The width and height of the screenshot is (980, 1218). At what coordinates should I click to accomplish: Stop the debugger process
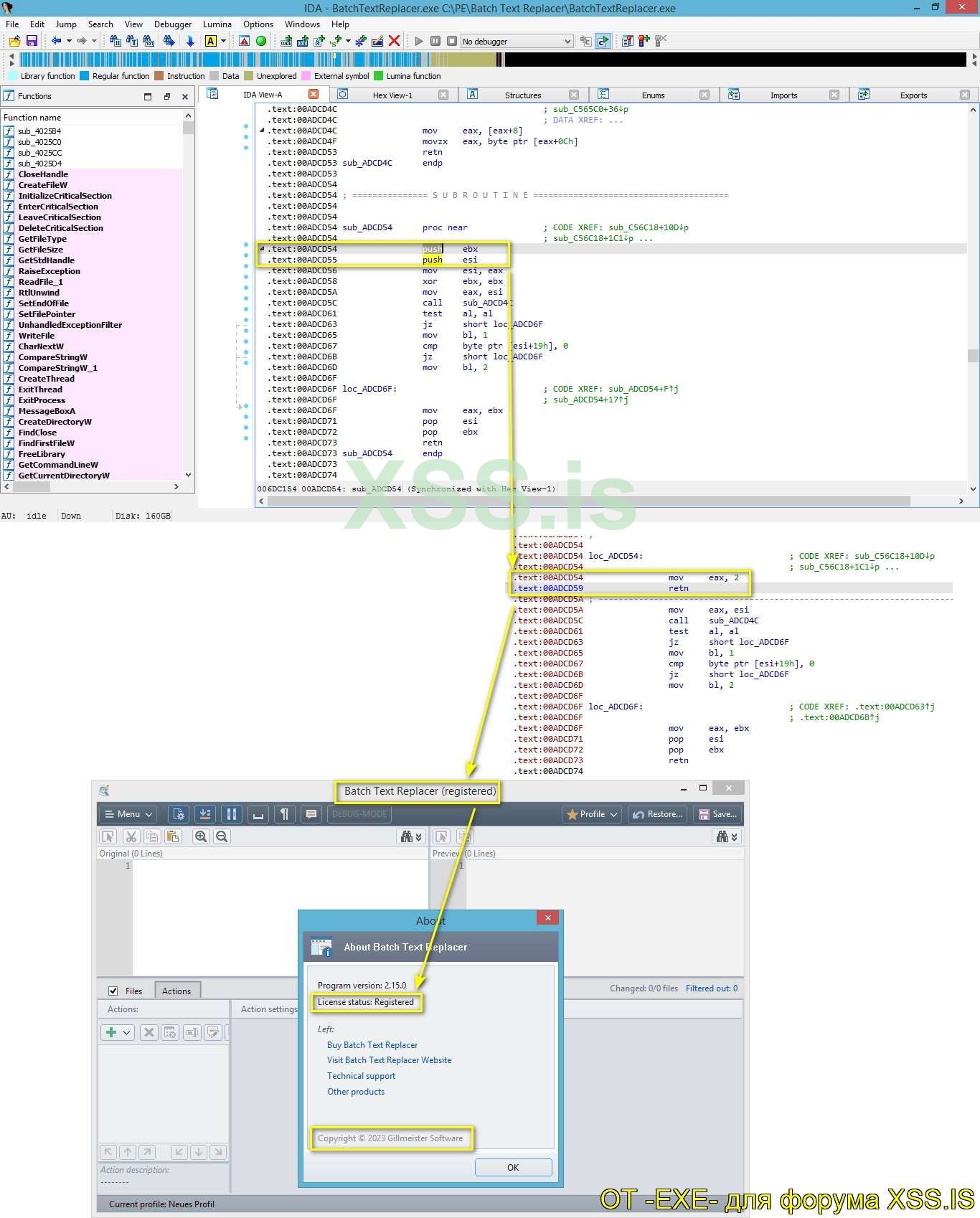452,41
